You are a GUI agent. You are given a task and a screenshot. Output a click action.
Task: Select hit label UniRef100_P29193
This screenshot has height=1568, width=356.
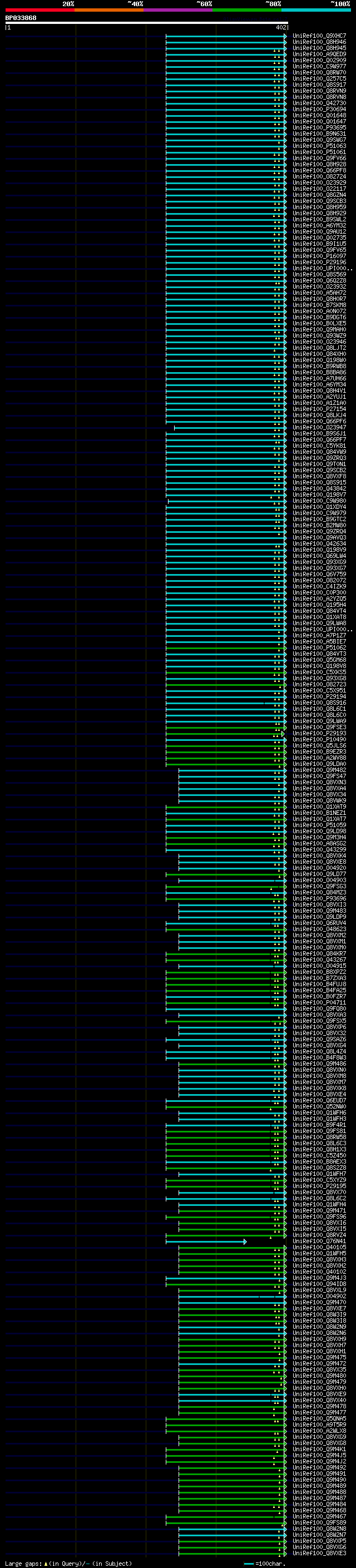pos(319,734)
